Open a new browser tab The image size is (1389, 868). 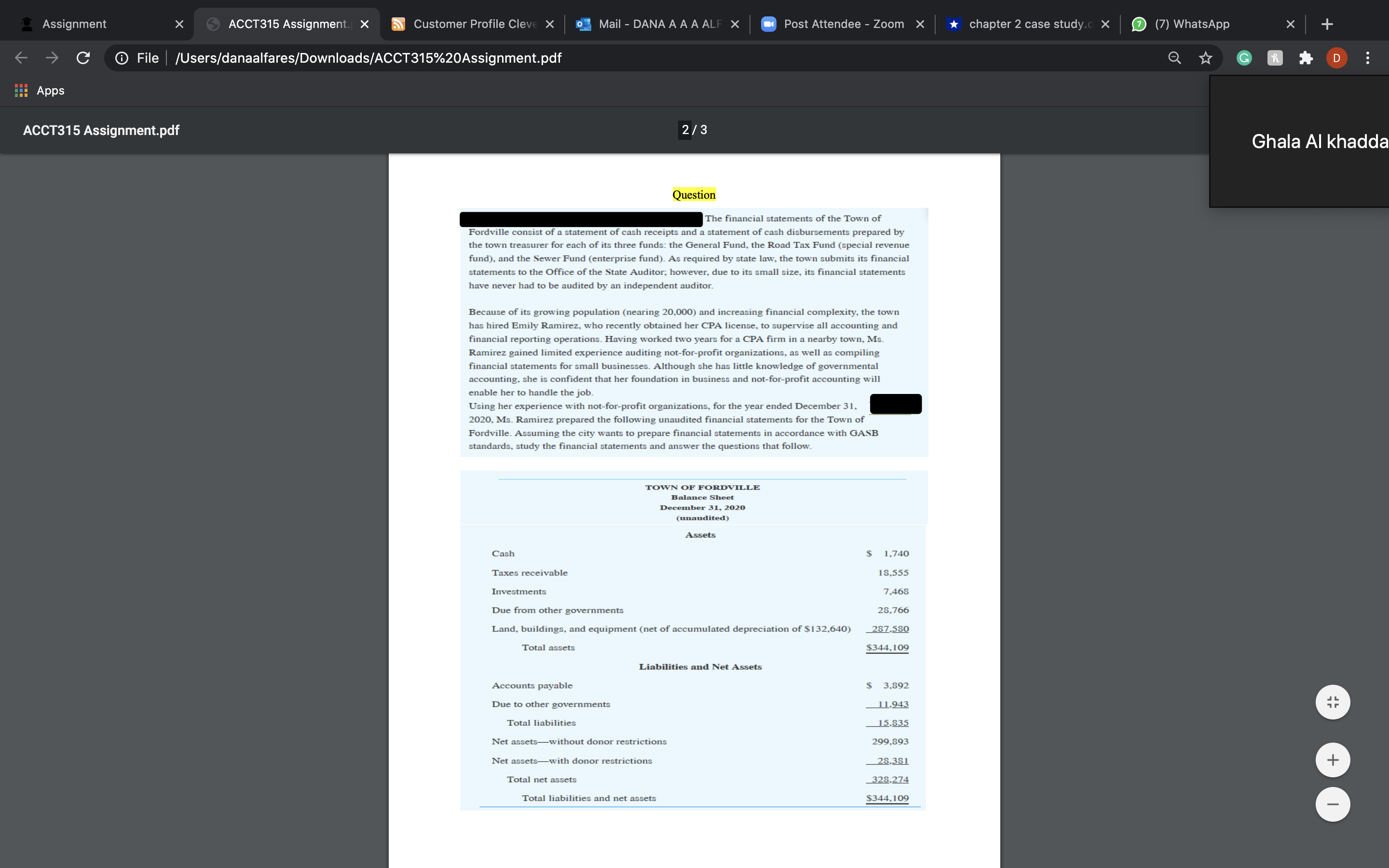1328,24
